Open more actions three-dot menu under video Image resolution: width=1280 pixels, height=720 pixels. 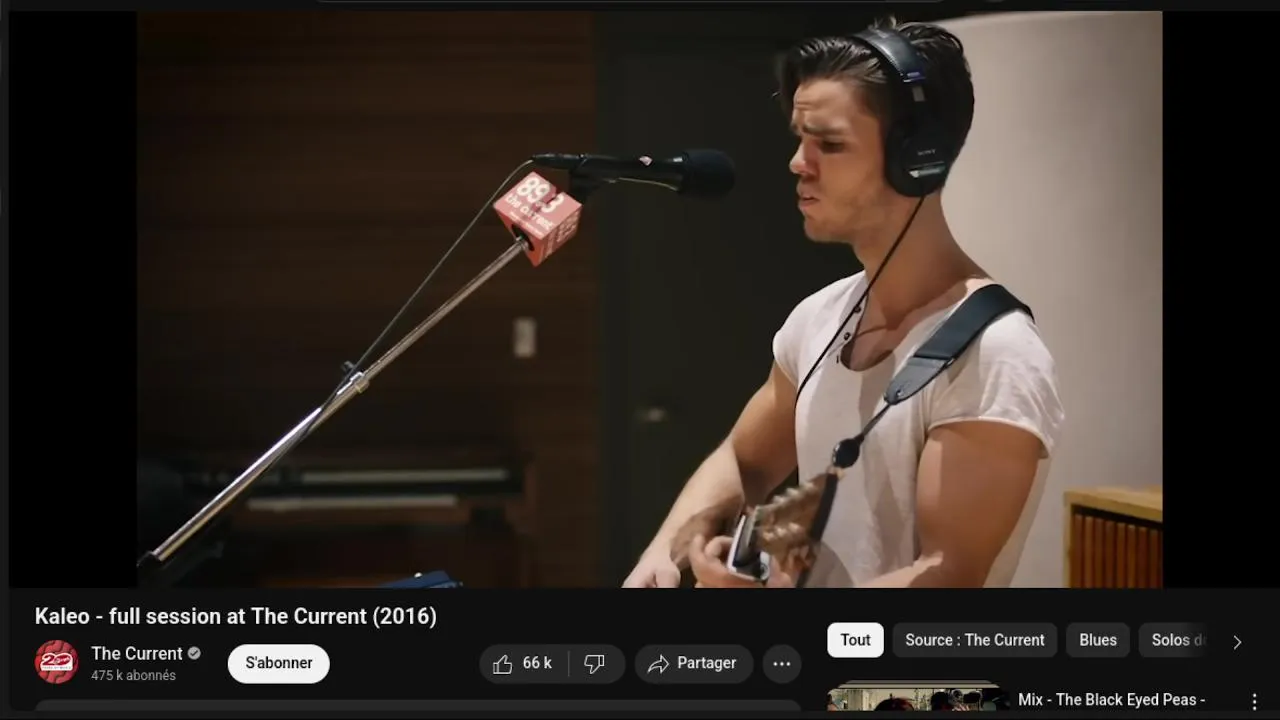(782, 663)
